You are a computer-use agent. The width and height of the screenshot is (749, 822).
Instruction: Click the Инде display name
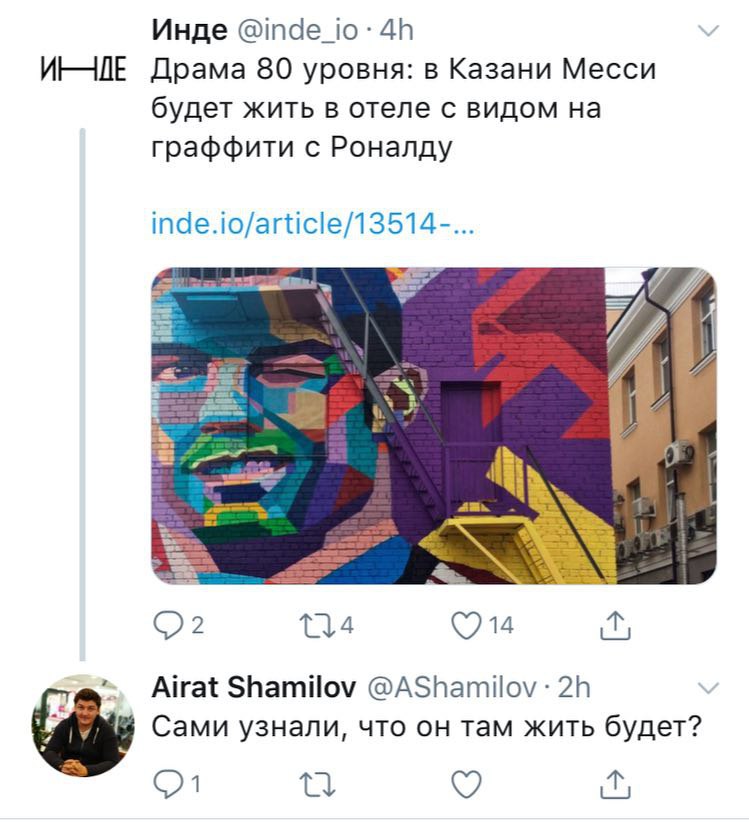189,30
